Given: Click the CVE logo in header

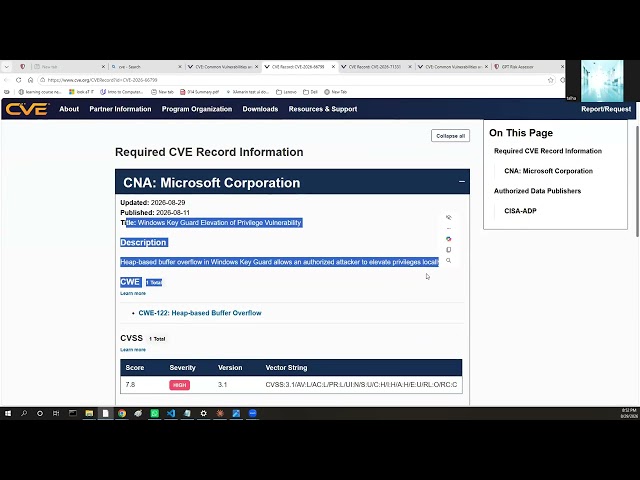Looking at the screenshot, I should pyautogui.click(x=27, y=109).
